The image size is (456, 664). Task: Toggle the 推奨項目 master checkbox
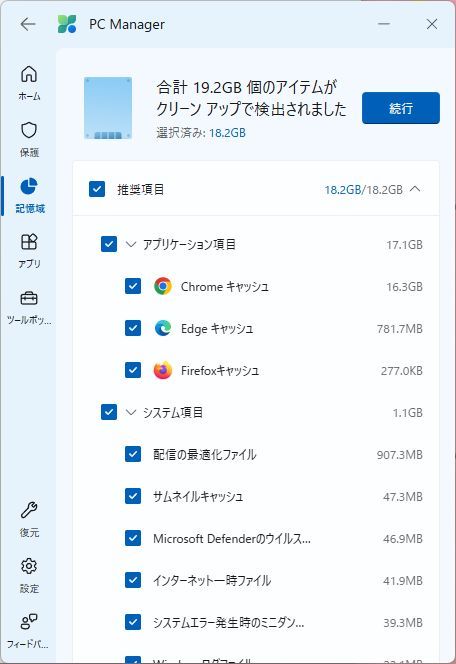point(97,189)
